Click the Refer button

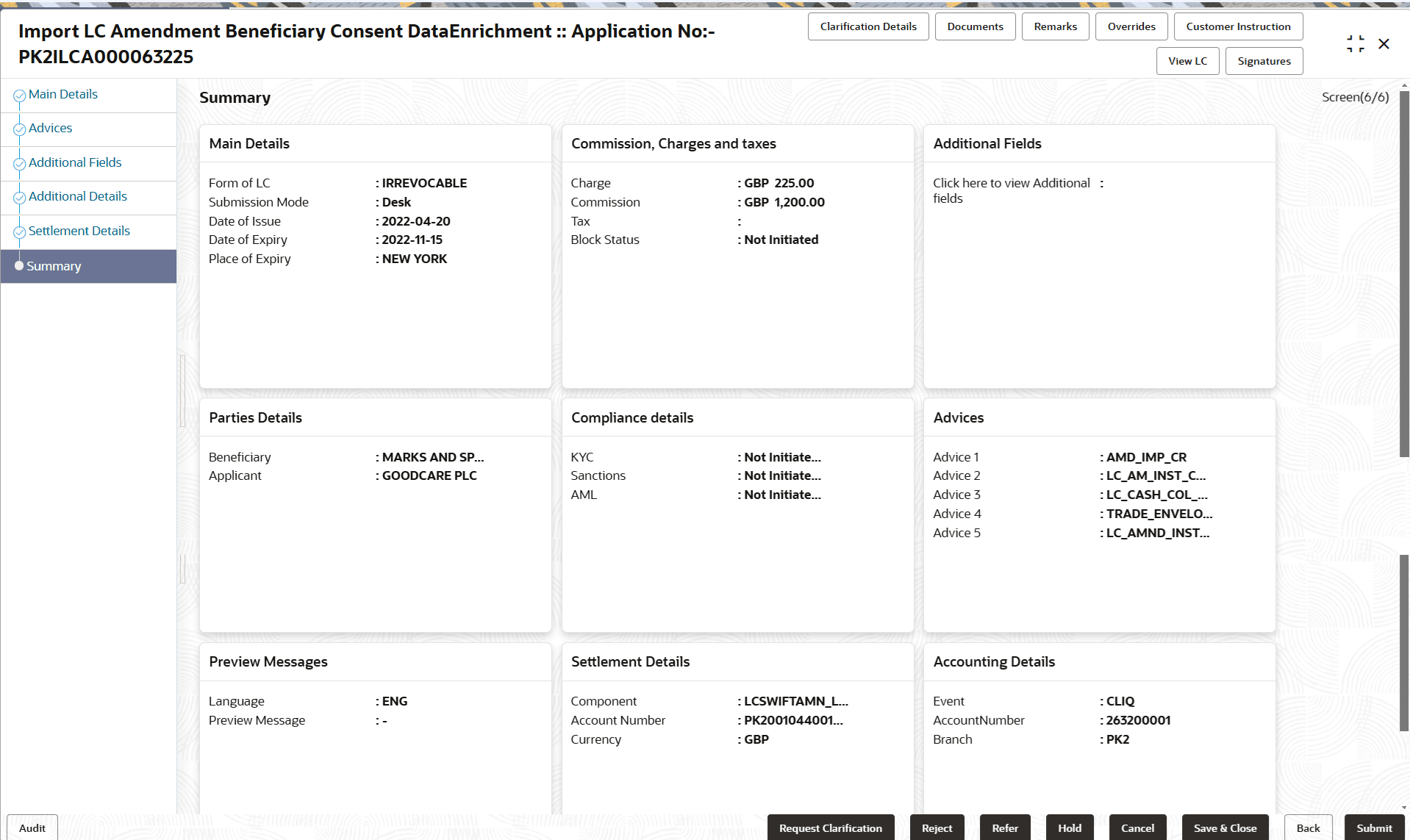pyautogui.click(x=1005, y=828)
